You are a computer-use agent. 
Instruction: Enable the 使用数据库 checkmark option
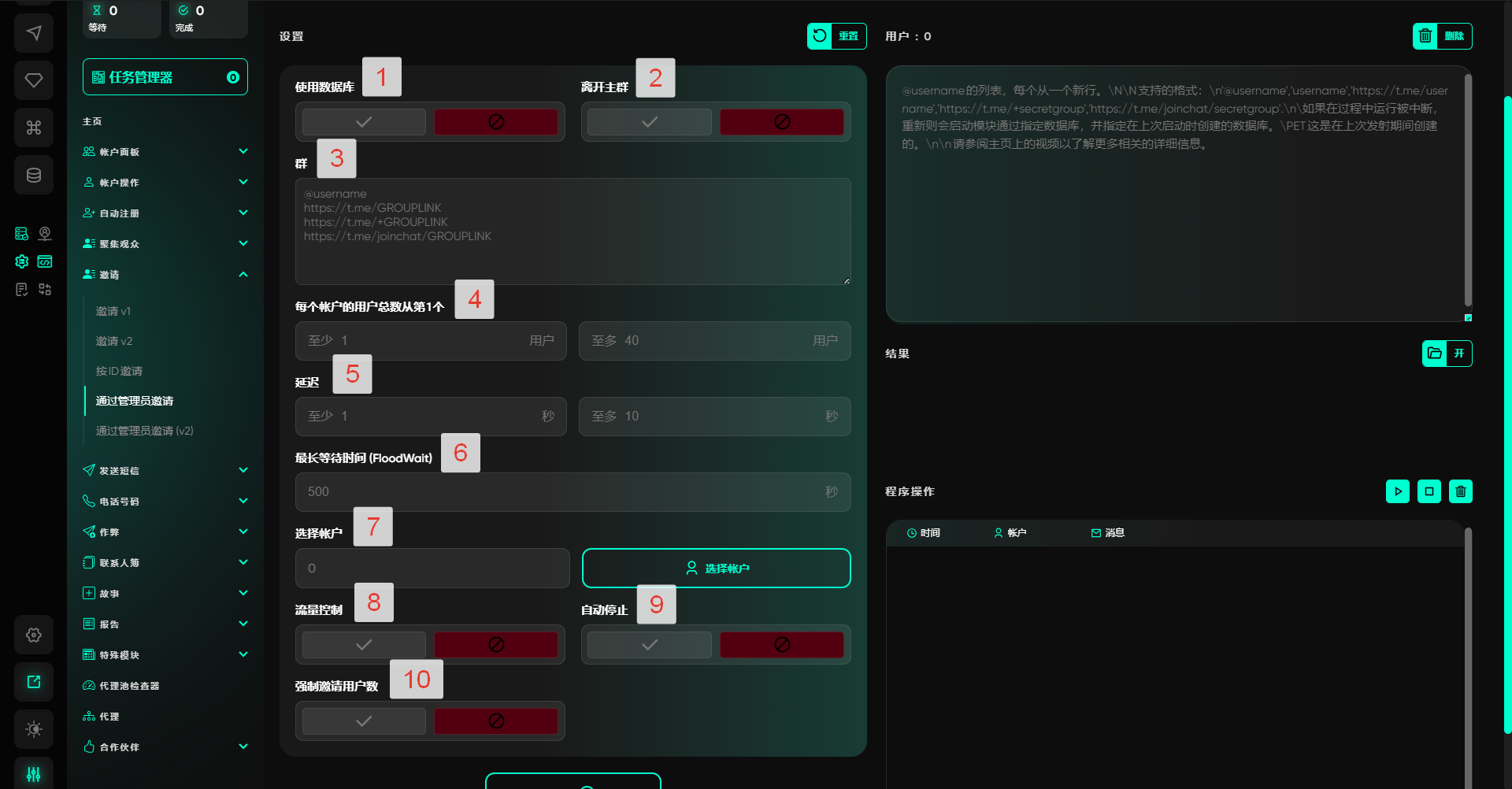point(364,122)
